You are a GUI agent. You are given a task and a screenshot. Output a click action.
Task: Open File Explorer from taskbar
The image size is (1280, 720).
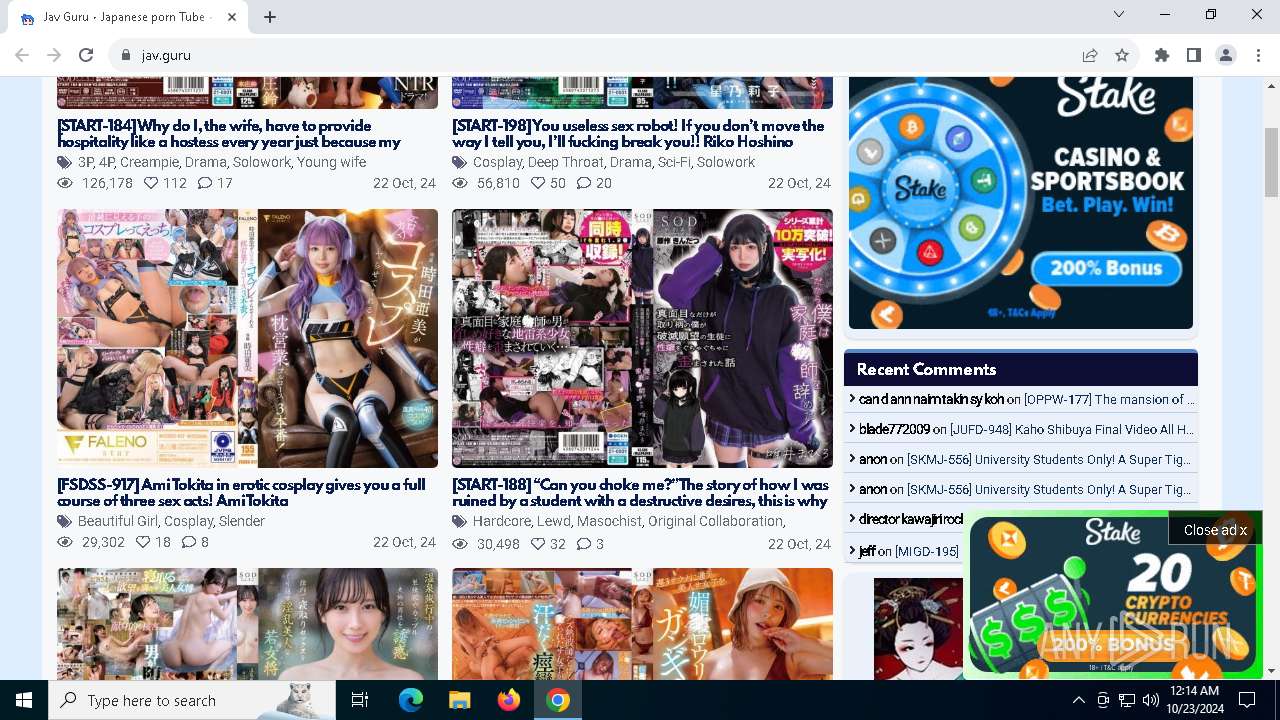point(459,700)
